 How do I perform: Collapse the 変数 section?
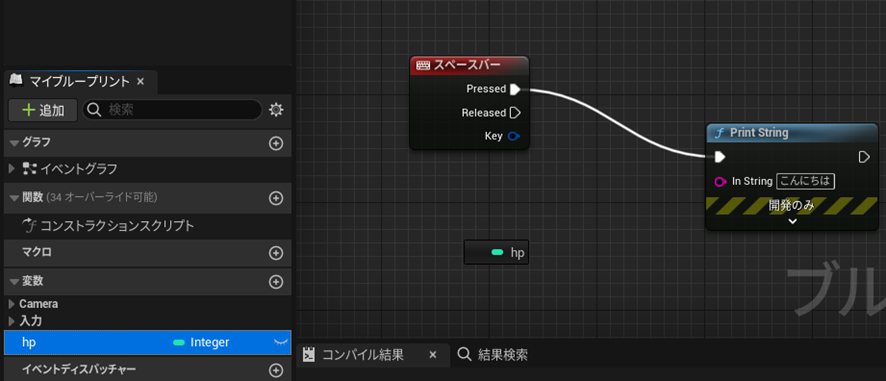pyautogui.click(x=15, y=282)
